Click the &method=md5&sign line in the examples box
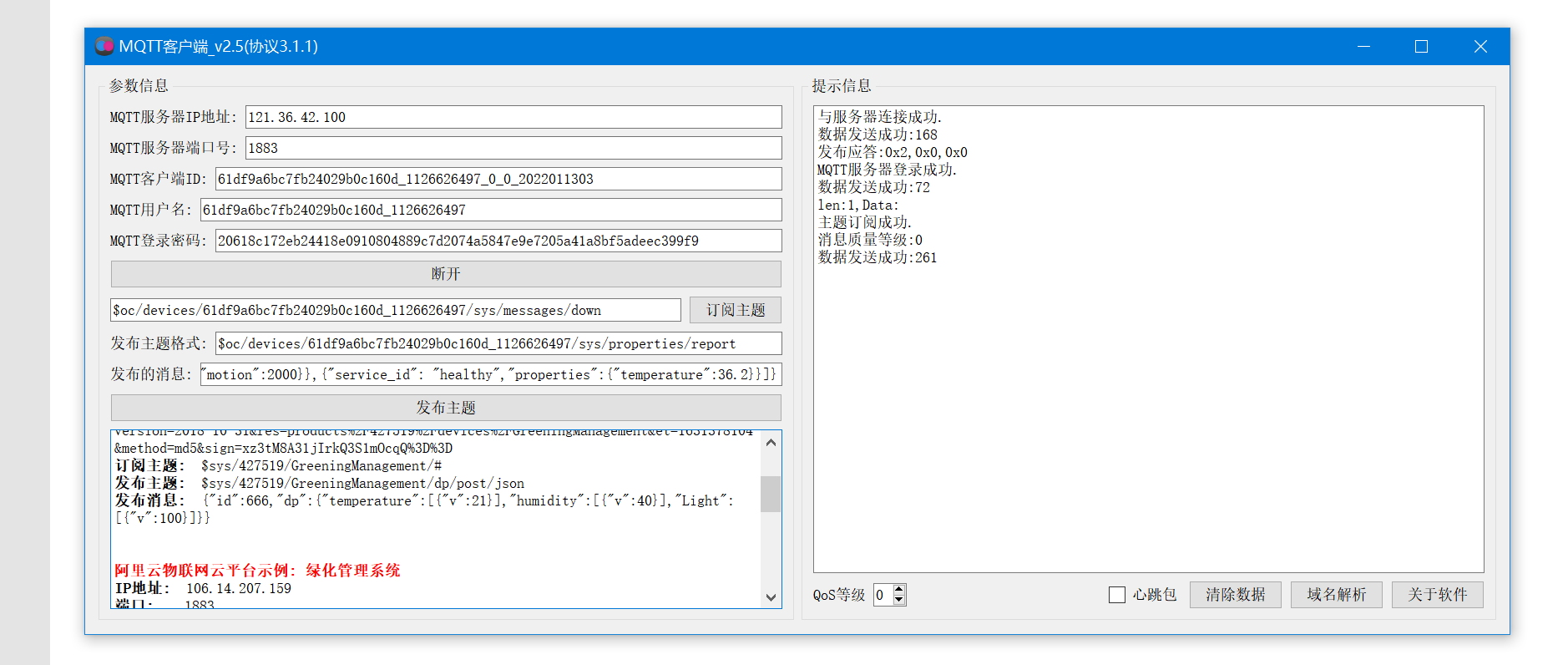Viewport: 1568px width, 665px height. (284, 448)
